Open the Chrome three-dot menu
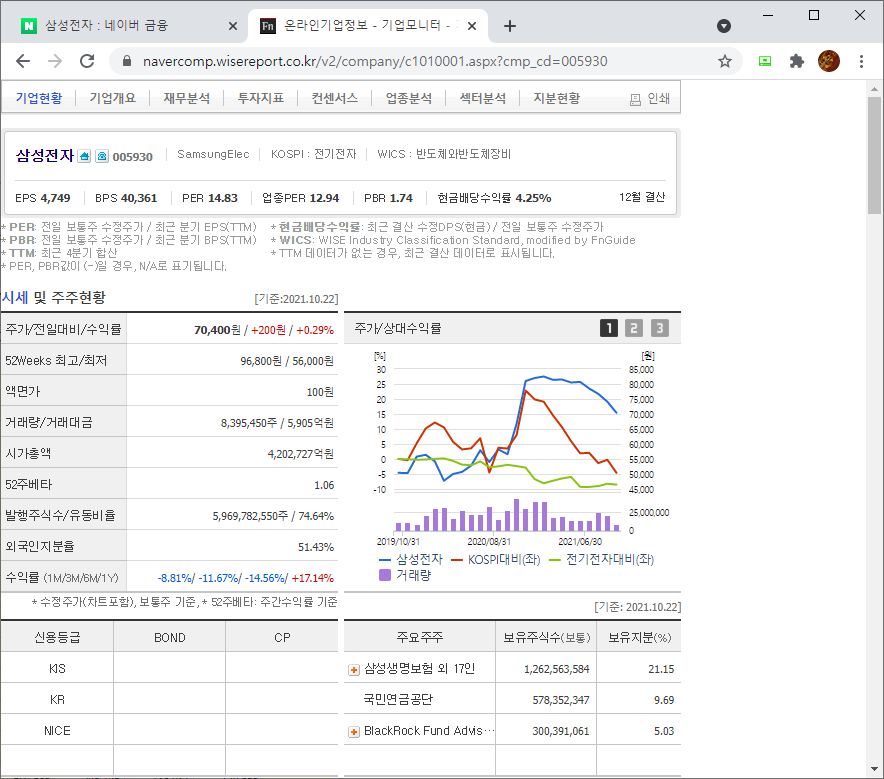The width and height of the screenshot is (884, 779). point(861,61)
